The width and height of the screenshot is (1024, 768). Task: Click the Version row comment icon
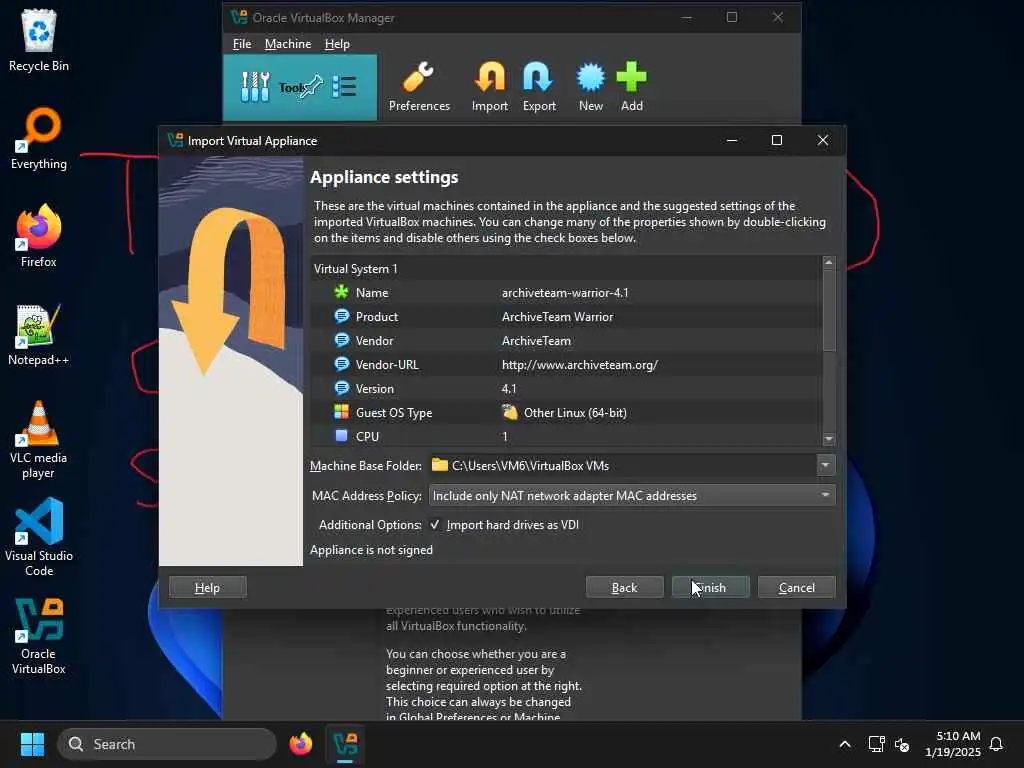click(342, 388)
